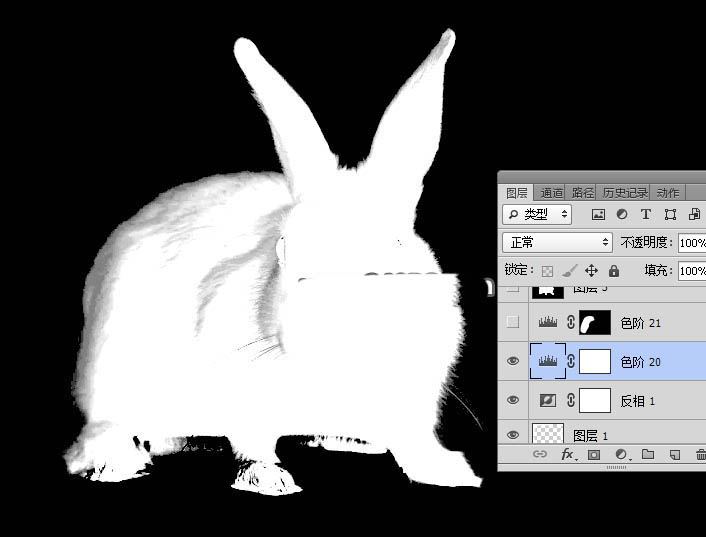Click the lock all padlock icon

click(x=613, y=271)
